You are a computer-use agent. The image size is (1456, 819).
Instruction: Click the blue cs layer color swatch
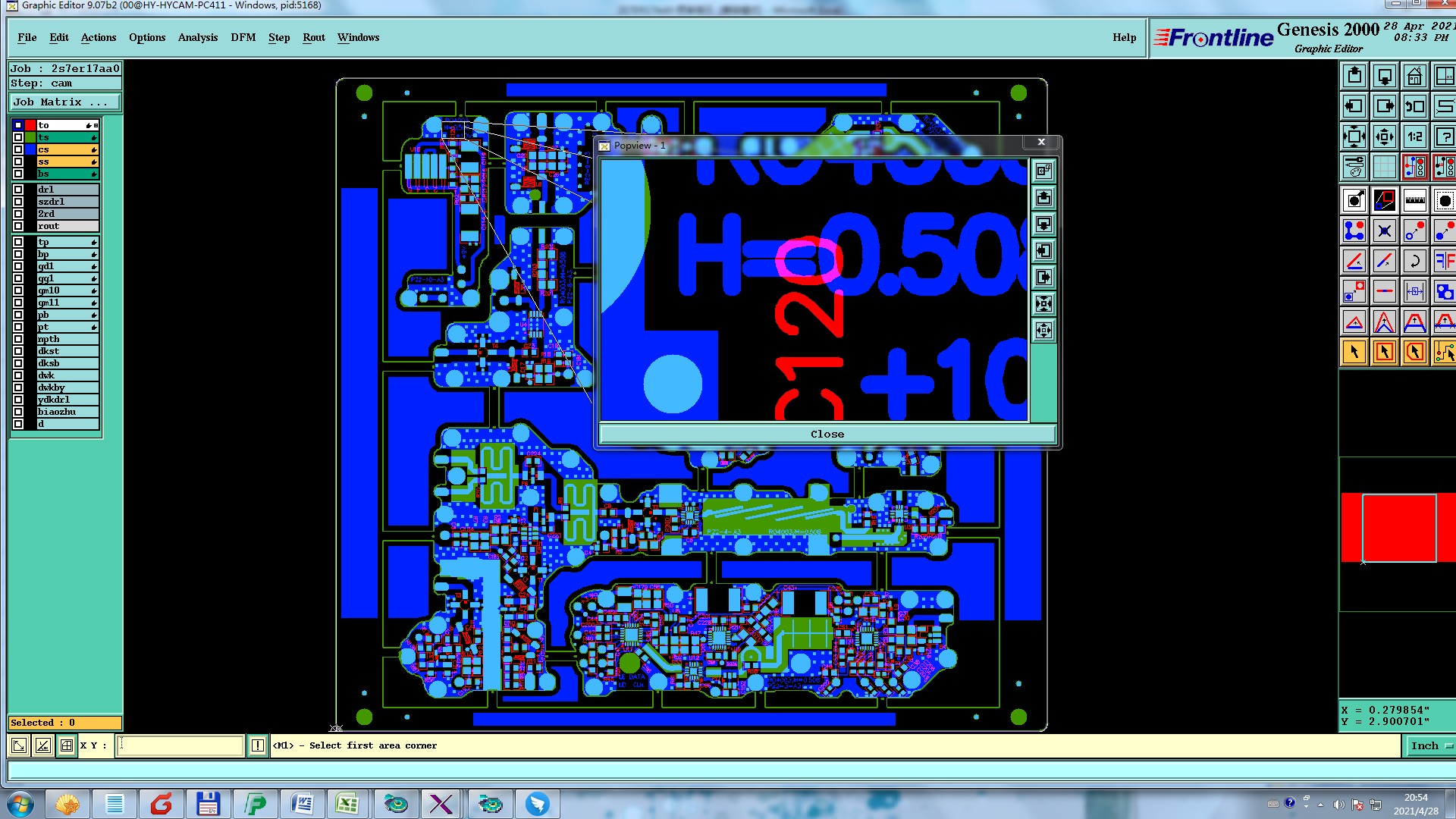[30, 149]
